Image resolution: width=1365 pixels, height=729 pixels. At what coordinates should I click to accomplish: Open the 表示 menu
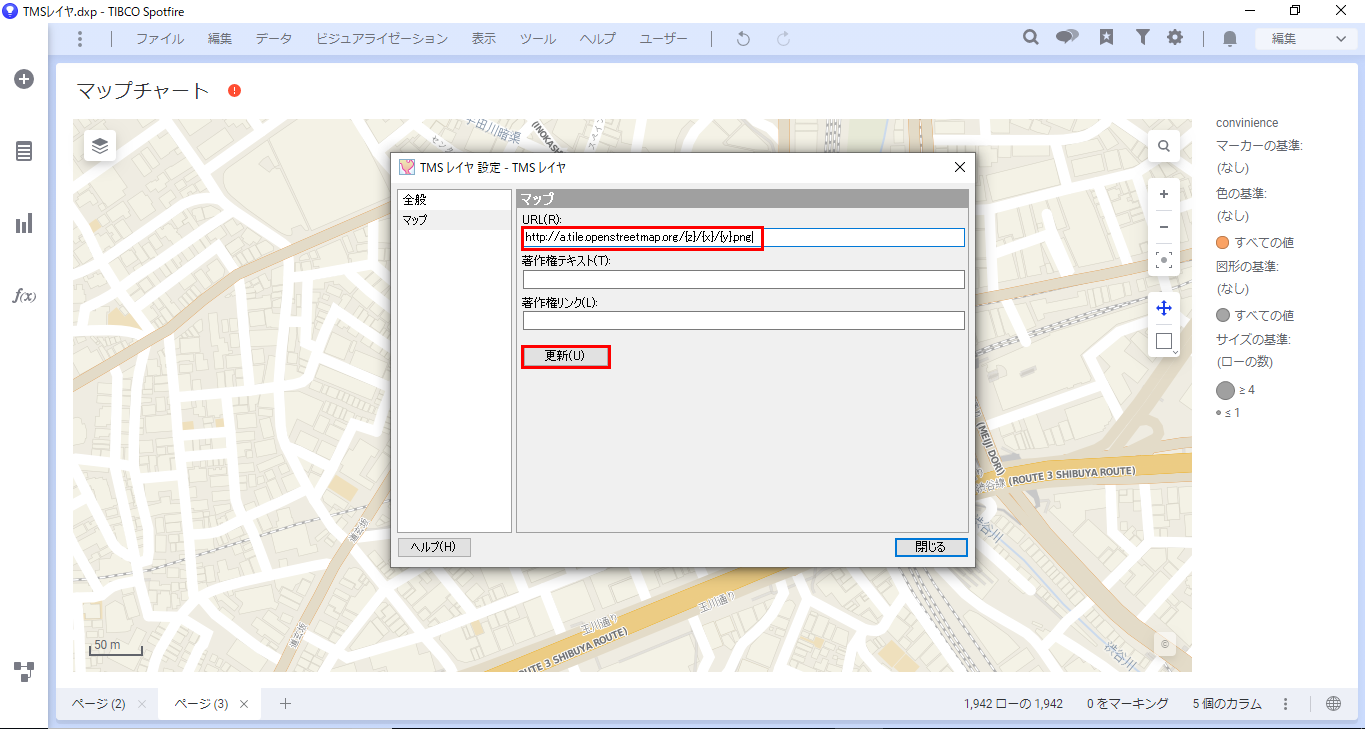tap(484, 39)
